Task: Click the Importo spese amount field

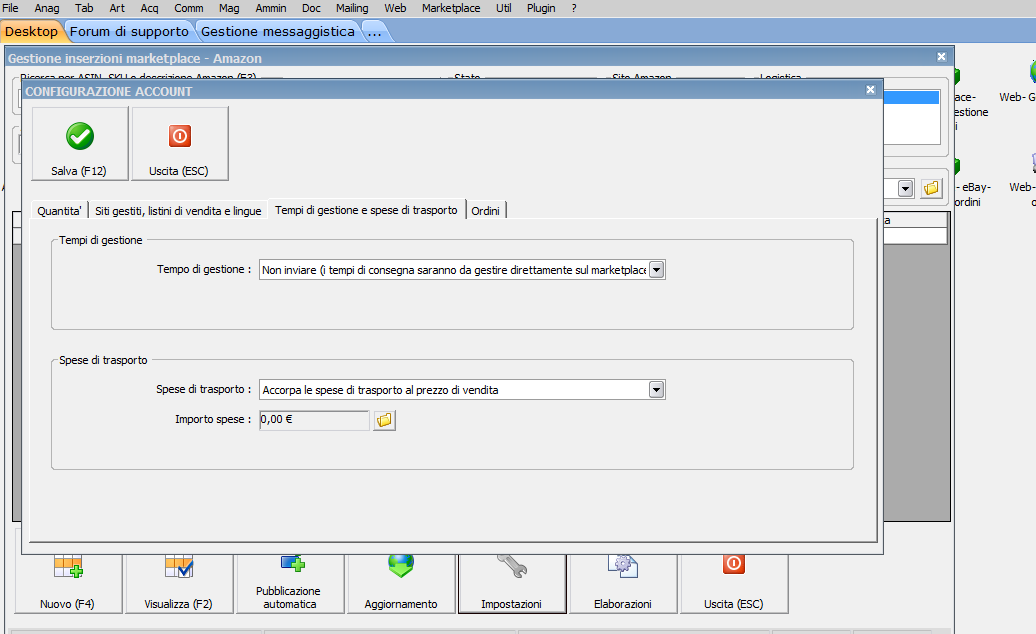Action: tap(314, 420)
